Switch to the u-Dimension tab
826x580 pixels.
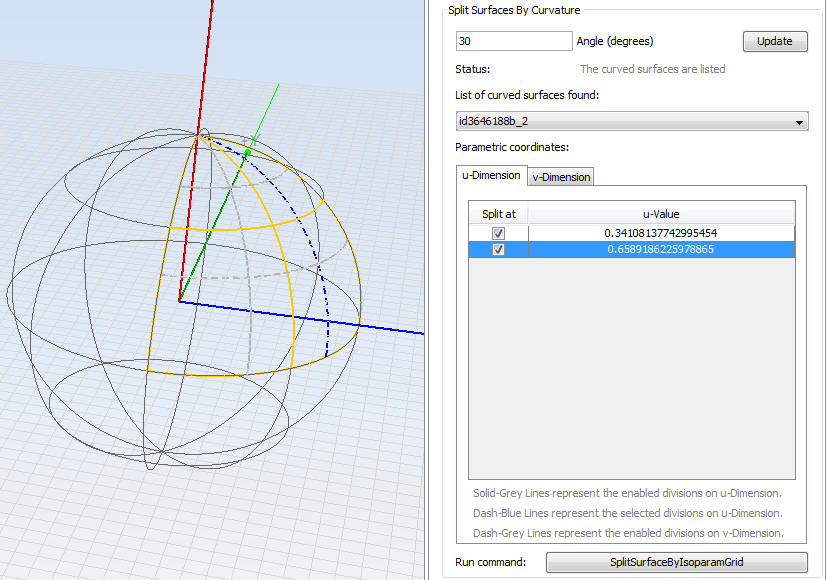tap(491, 175)
